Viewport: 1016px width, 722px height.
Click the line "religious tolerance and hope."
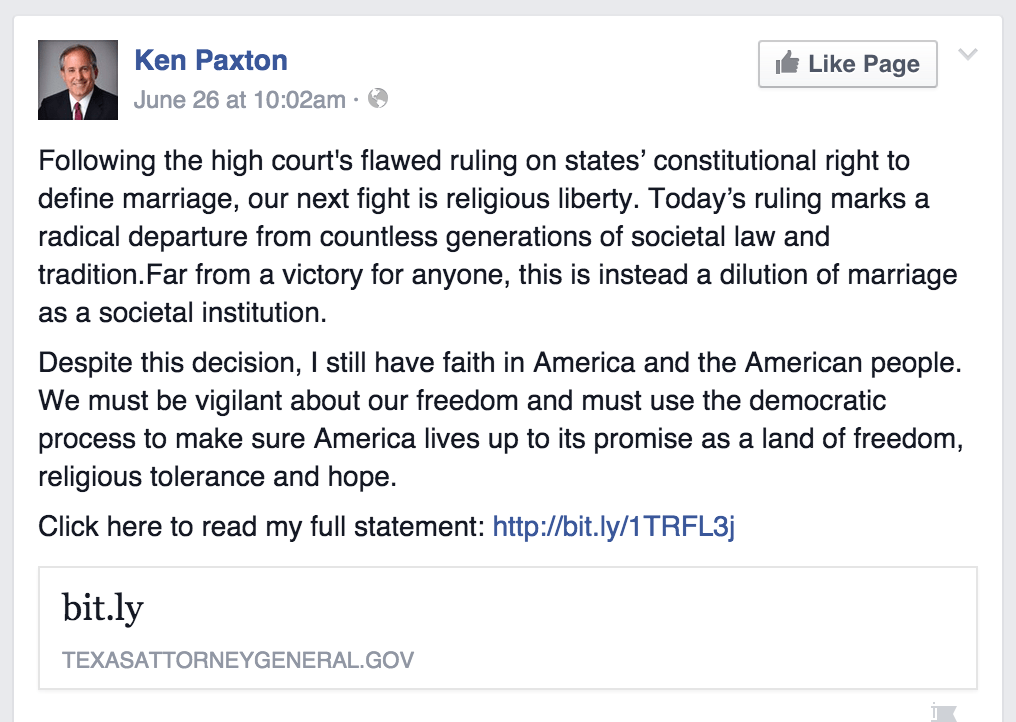click(218, 477)
